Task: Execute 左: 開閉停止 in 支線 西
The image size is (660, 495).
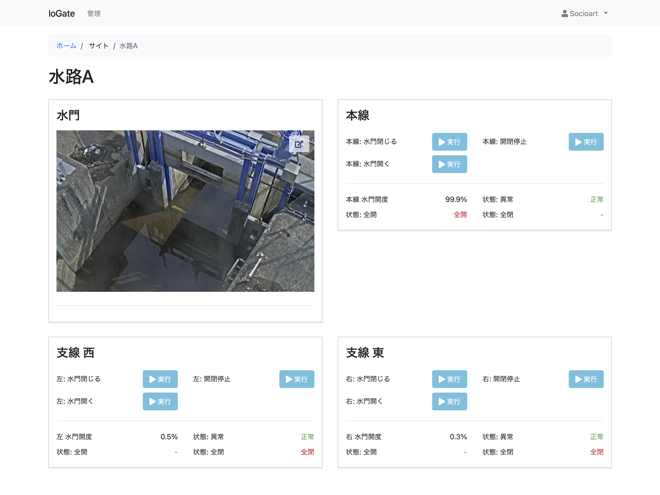Action: 296,379
